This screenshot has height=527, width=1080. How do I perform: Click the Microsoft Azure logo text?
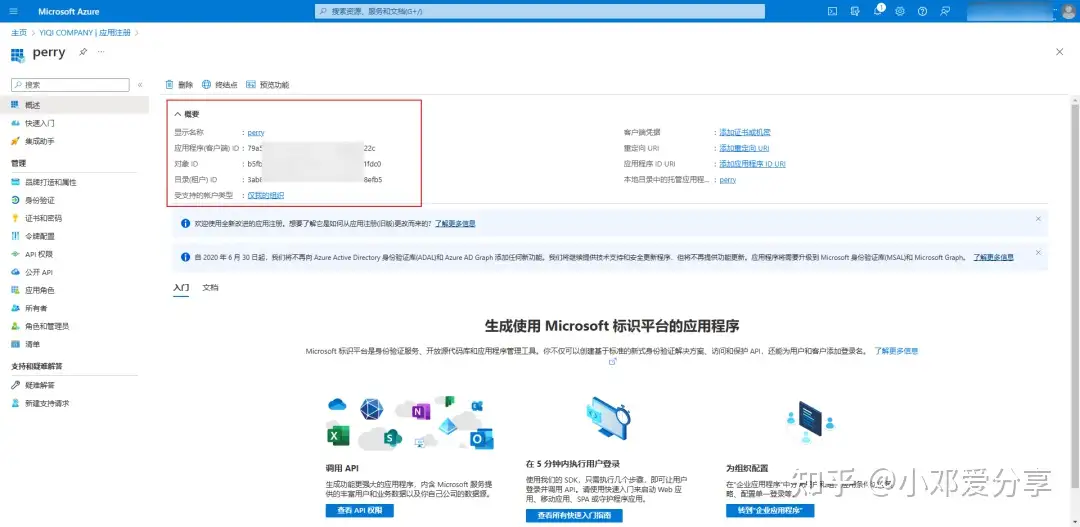click(x=68, y=11)
